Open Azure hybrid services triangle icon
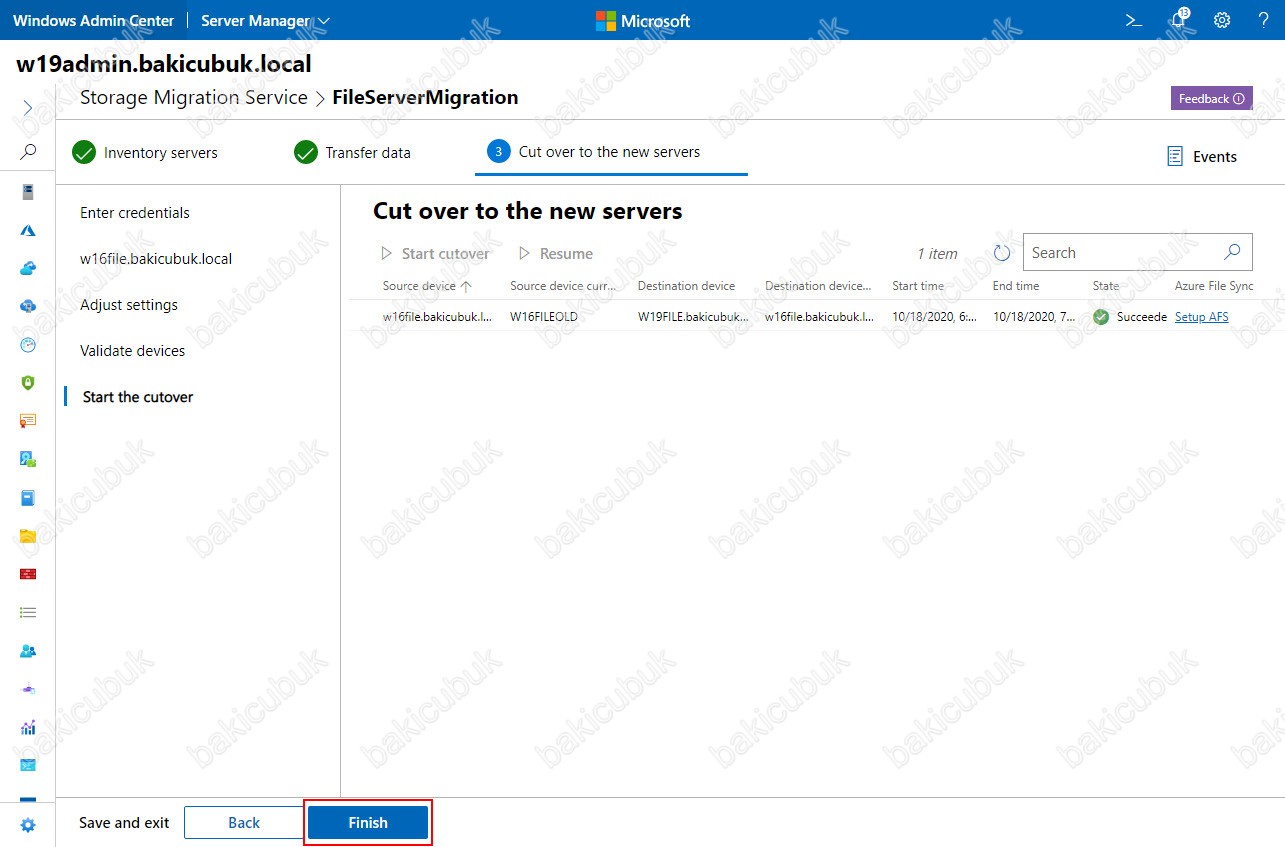 [x=28, y=230]
